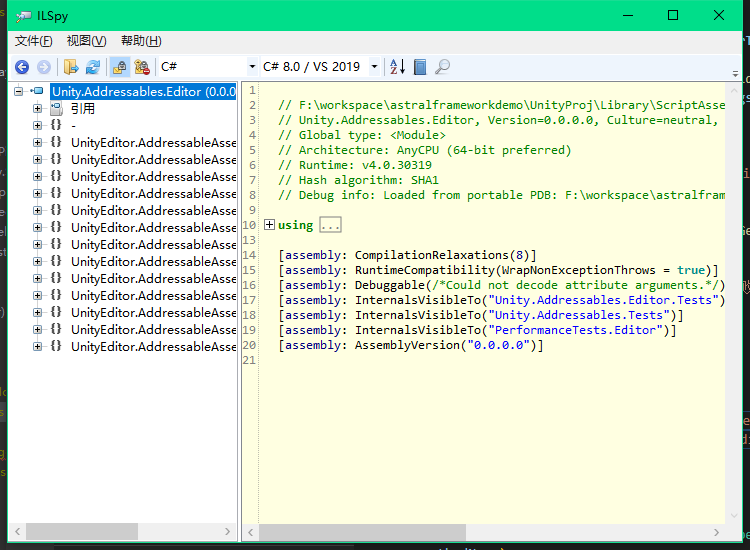
Task: Click code view scroll-right arrow
Action: coord(716,532)
